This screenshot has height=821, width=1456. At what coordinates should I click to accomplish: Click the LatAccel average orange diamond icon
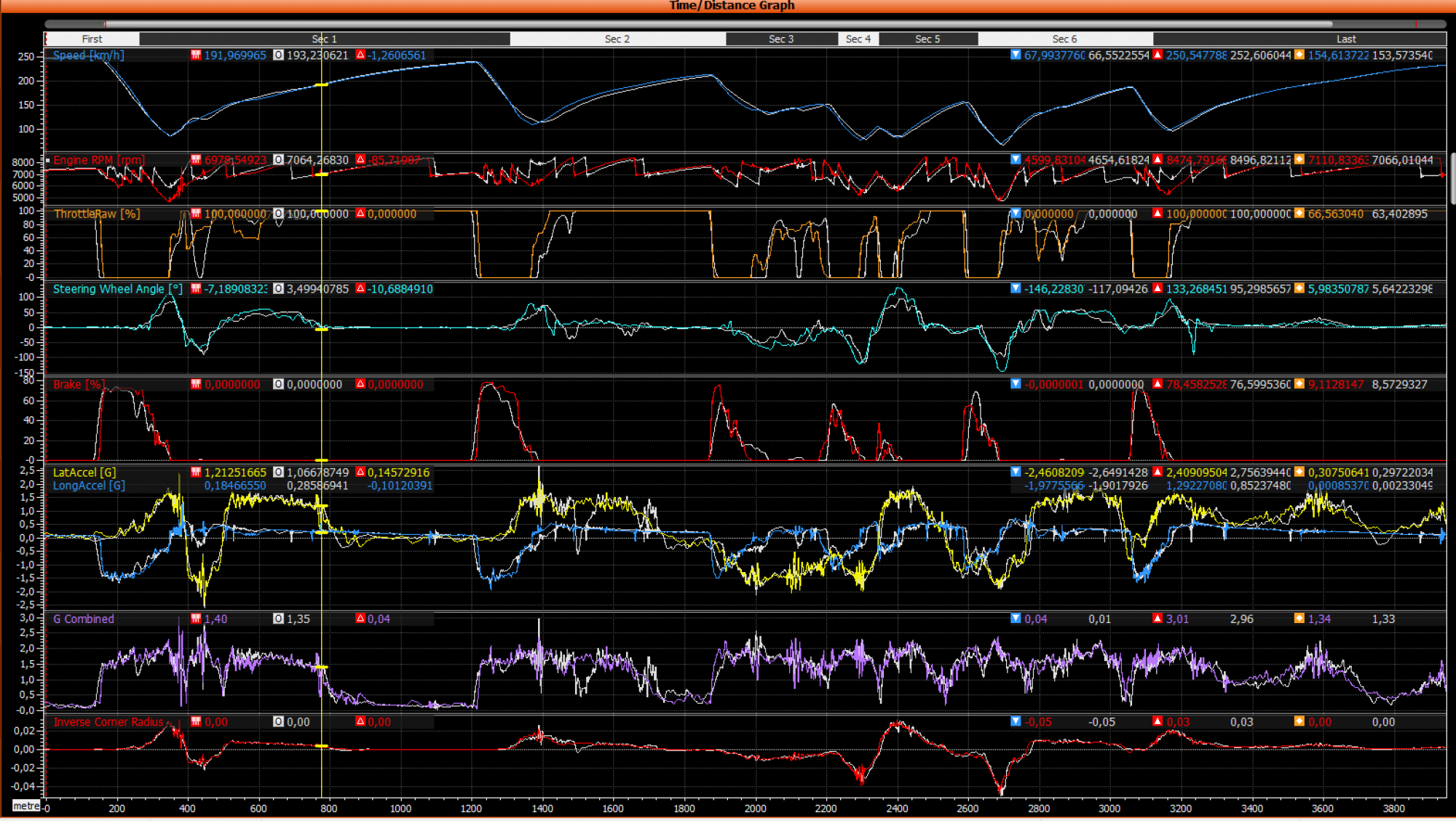(1299, 472)
